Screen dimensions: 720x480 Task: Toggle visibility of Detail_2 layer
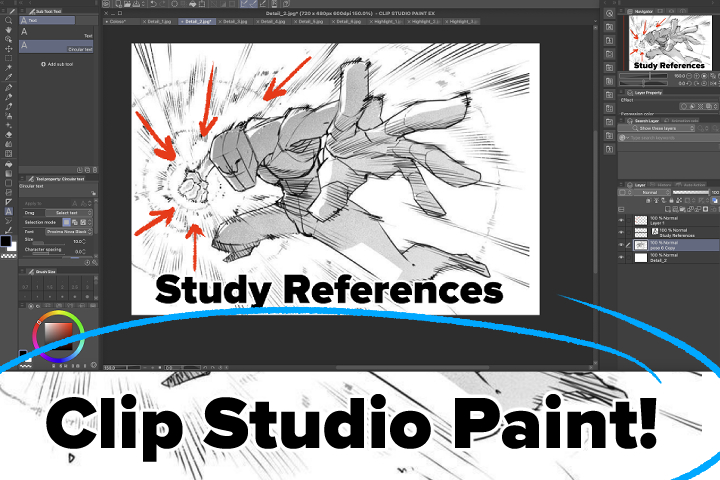(x=621, y=258)
